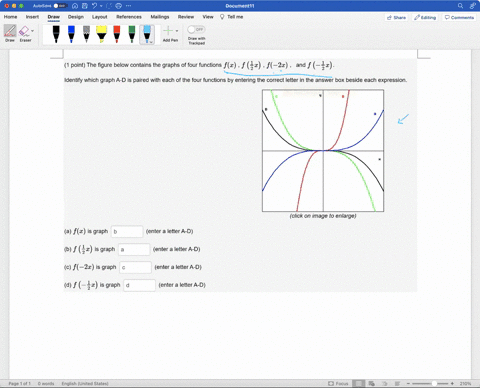Click the Redo icon
This screenshot has width=480, height=388.
click(109, 6)
